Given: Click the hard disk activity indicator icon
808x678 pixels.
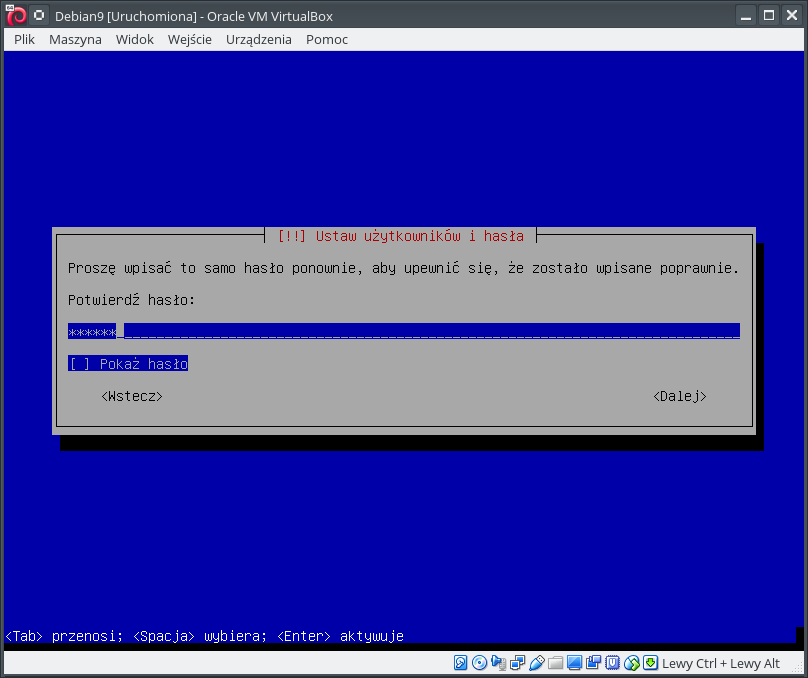Looking at the screenshot, I should (460, 663).
